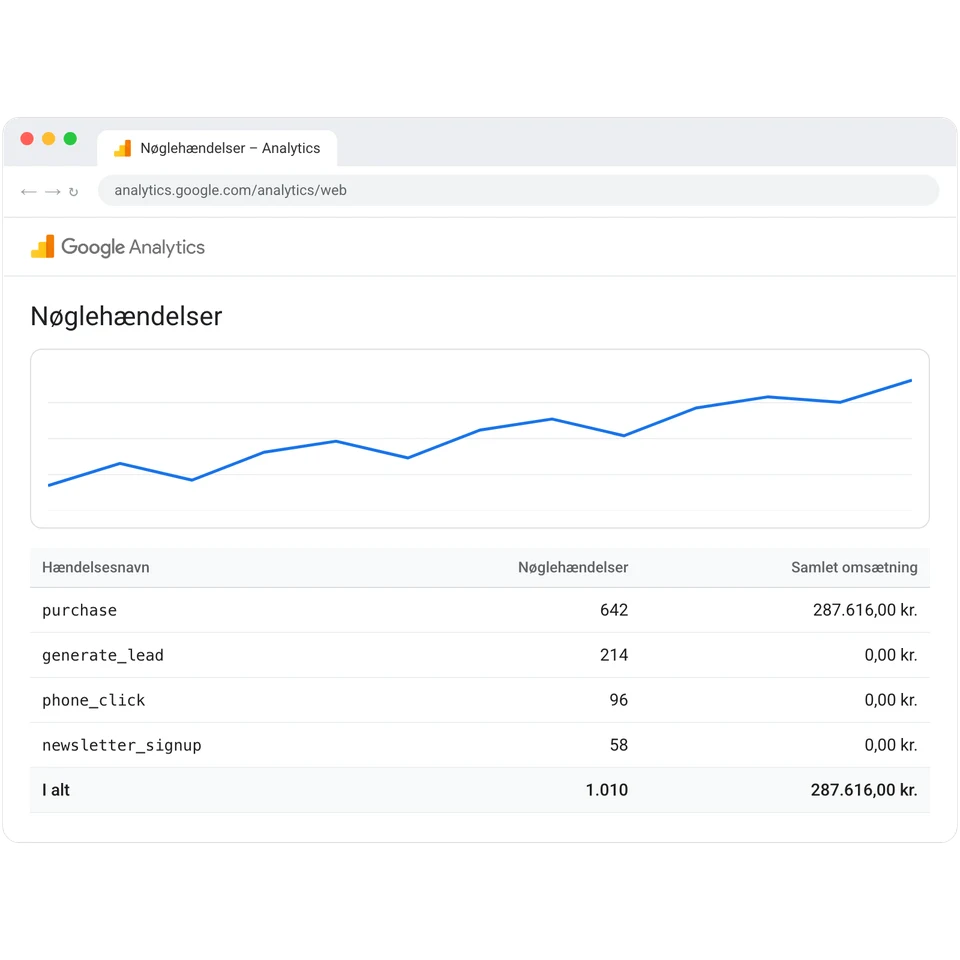Select the purchase event name
The height and width of the screenshot is (960, 960).
pos(80,610)
